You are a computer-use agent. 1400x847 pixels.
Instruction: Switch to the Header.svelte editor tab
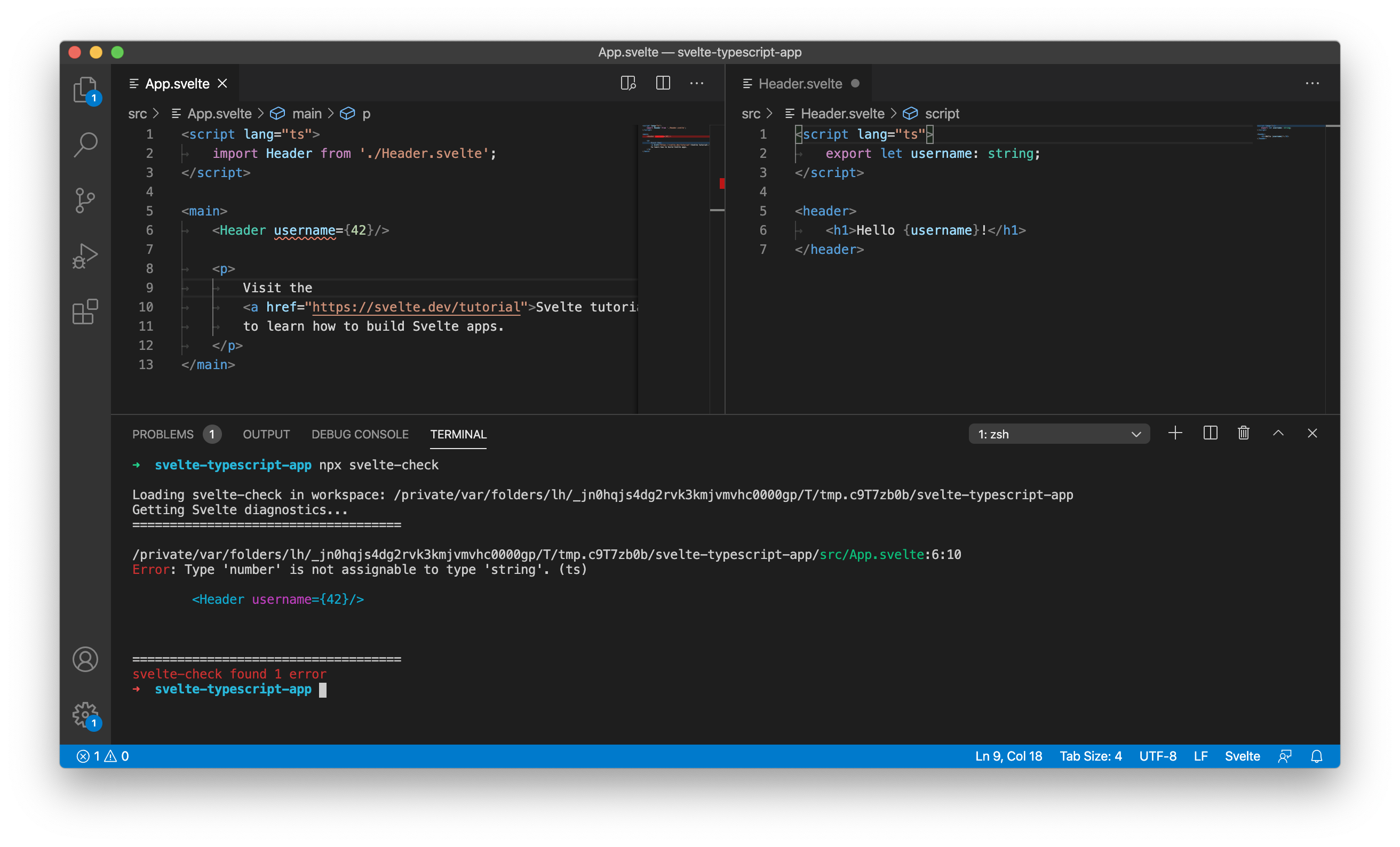[801, 83]
